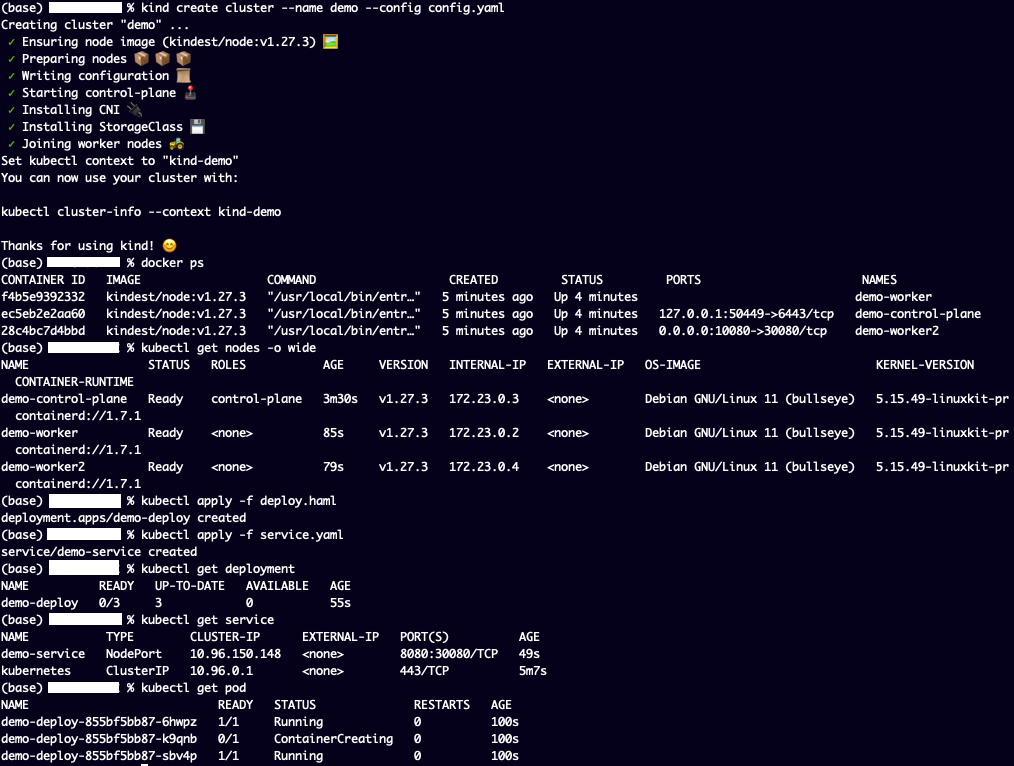This screenshot has width=1014, height=766.
Task: Click the 0.0.0.0:10080->30080/tcp port mapping
Action: [x=743, y=331]
